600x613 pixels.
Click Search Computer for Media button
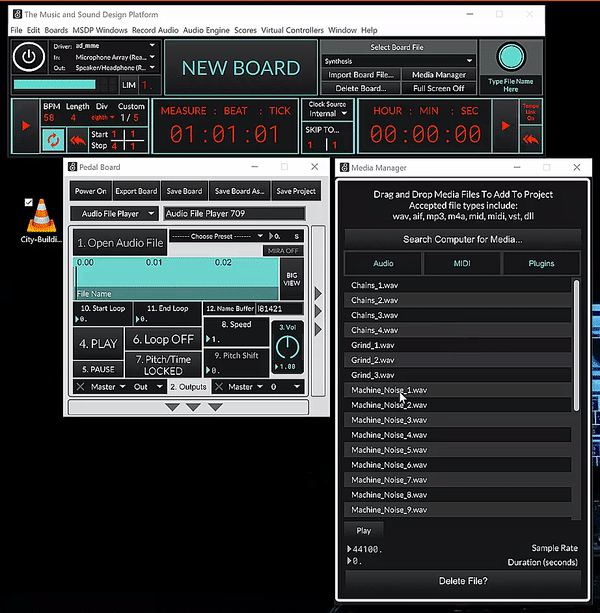pyautogui.click(x=462, y=239)
